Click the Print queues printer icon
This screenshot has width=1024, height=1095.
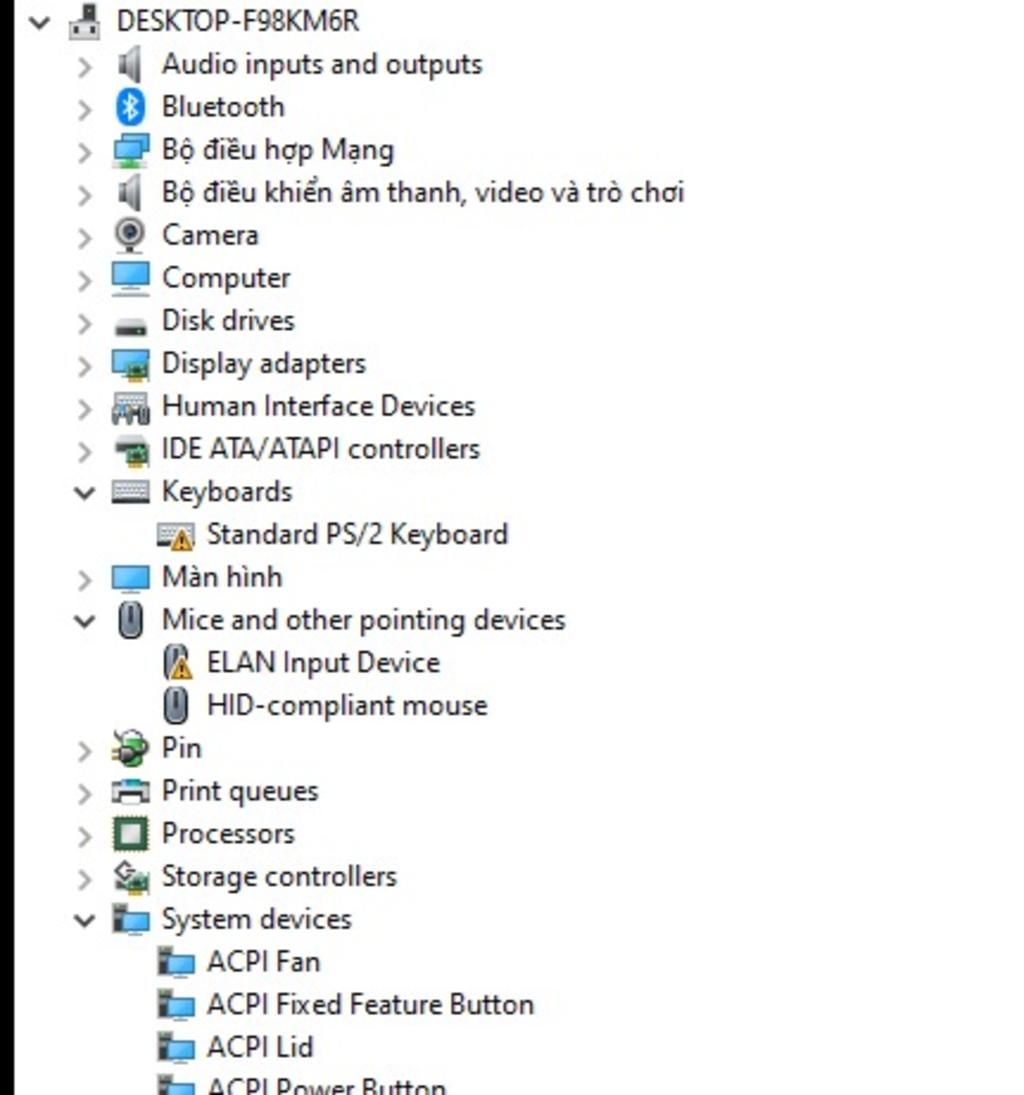coord(130,791)
